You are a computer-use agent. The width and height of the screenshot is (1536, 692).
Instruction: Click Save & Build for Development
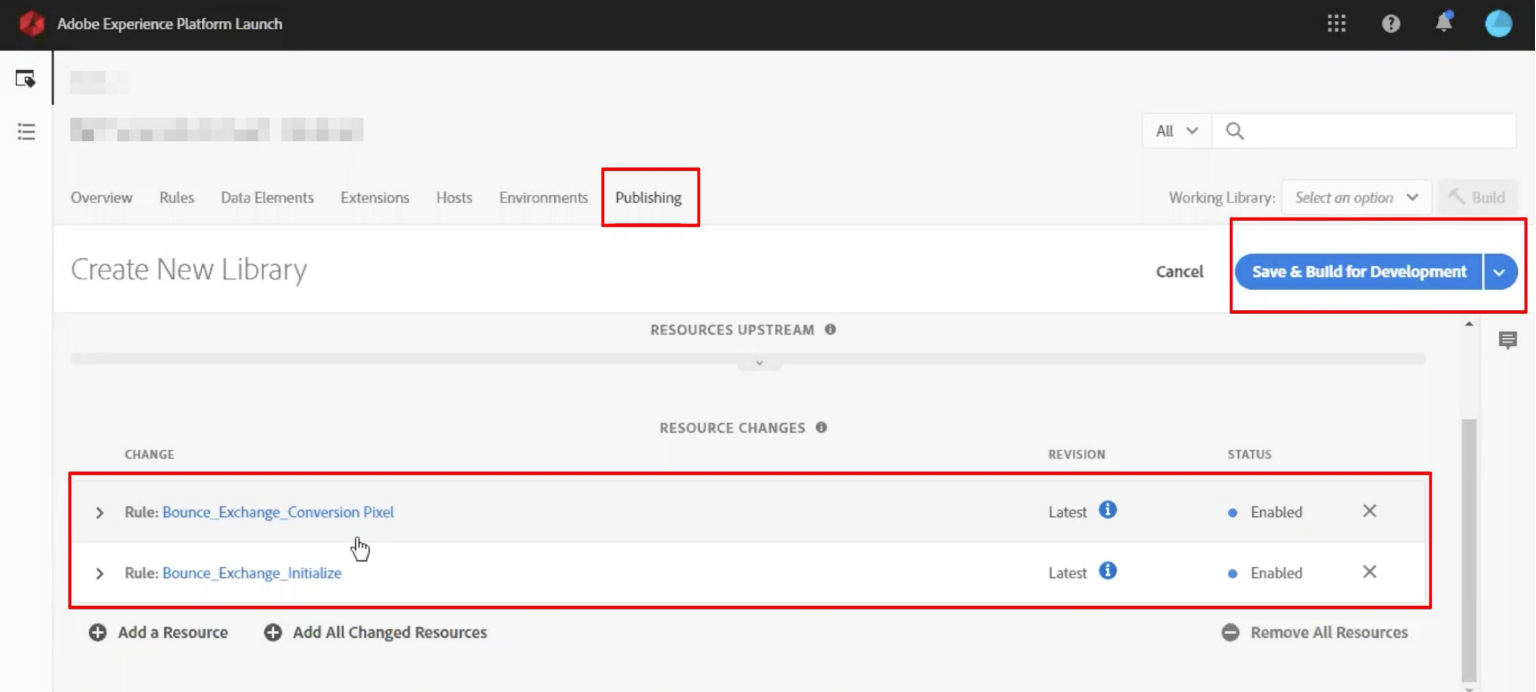click(x=1359, y=272)
